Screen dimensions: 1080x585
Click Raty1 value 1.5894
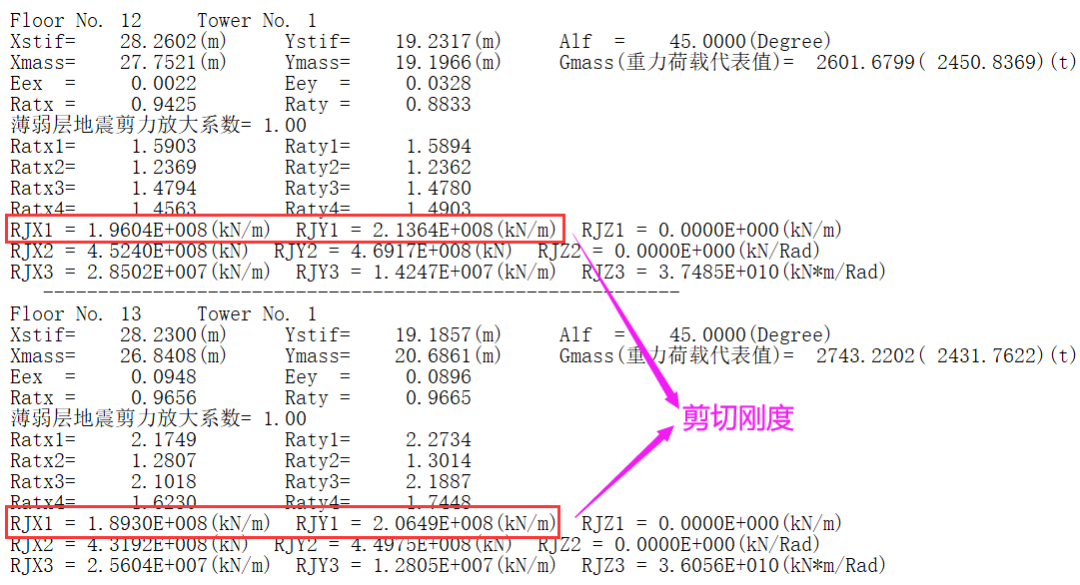[x=439, y=147]
